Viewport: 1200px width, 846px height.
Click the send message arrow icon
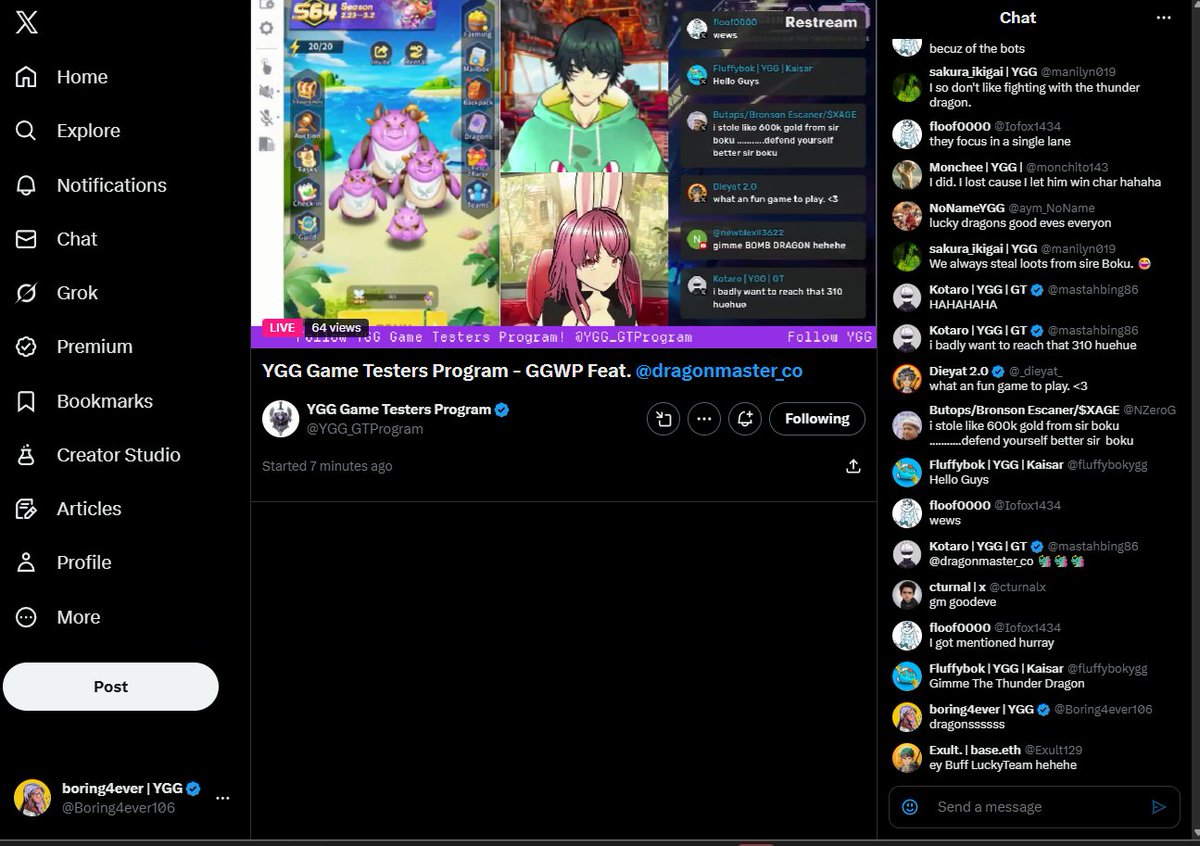1159,806
